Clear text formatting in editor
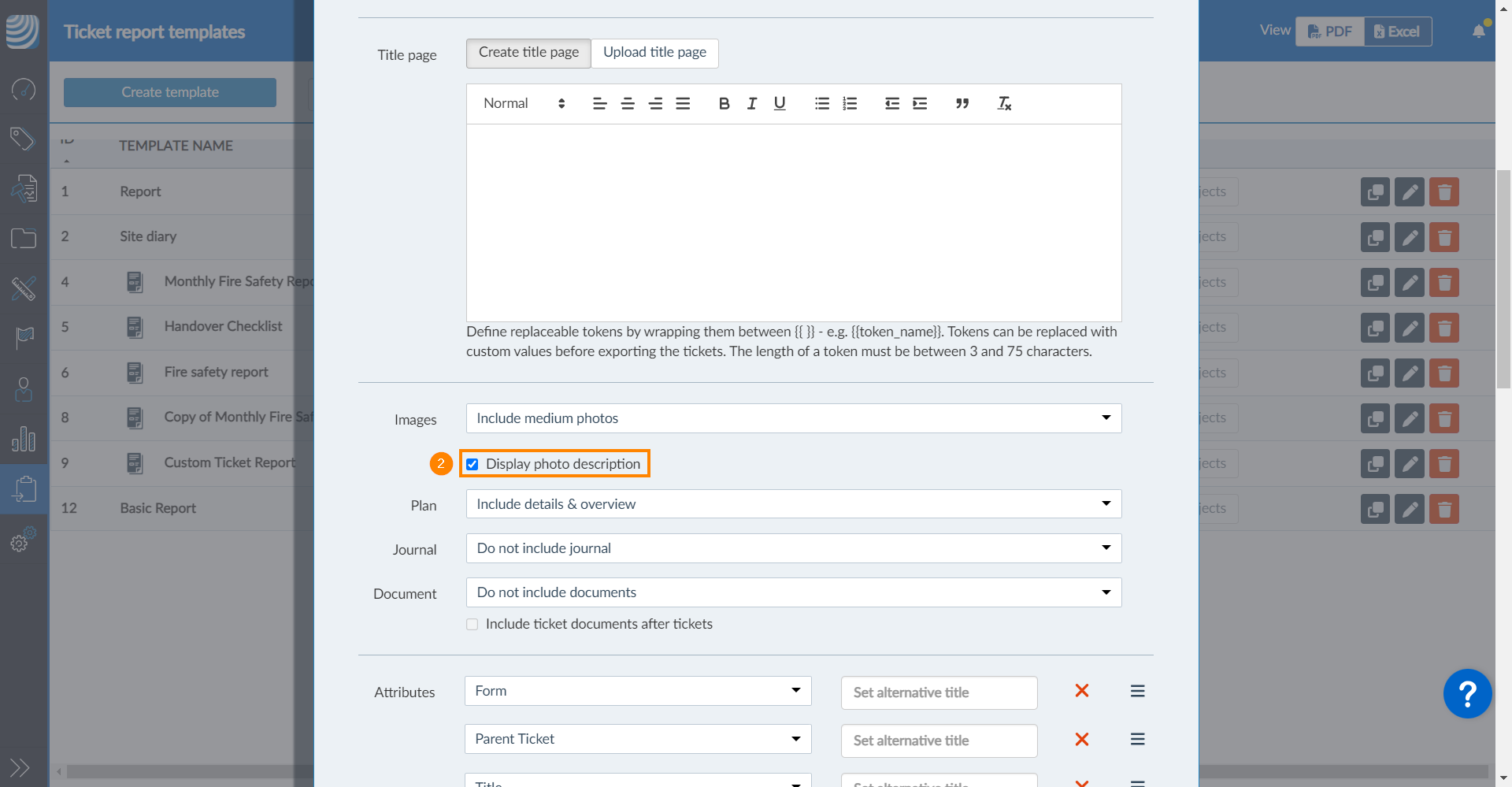Image resolution: width=1512 pixels, height=787 pixels. (1004, 103)
